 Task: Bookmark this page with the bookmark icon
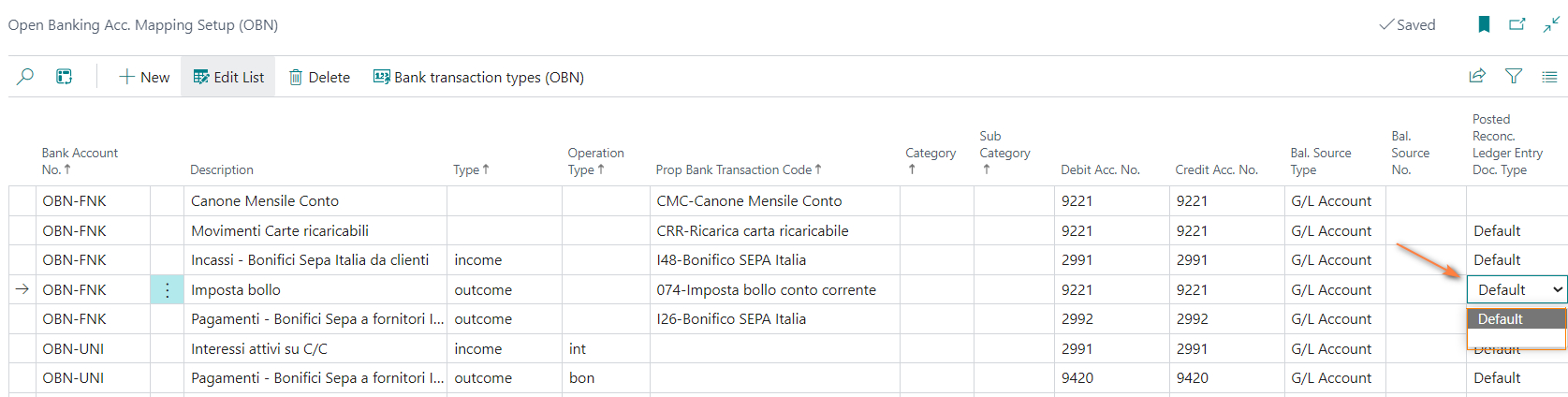[x=1484, y=24]
